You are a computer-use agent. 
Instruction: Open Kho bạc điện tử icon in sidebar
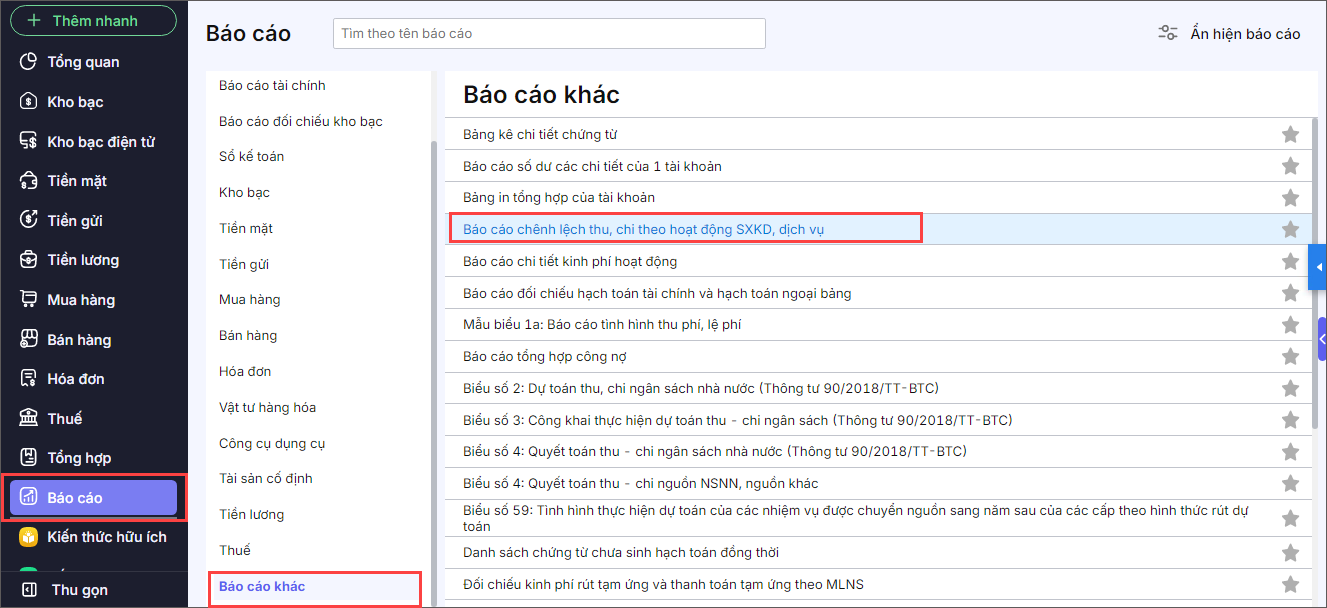point(29,142)
